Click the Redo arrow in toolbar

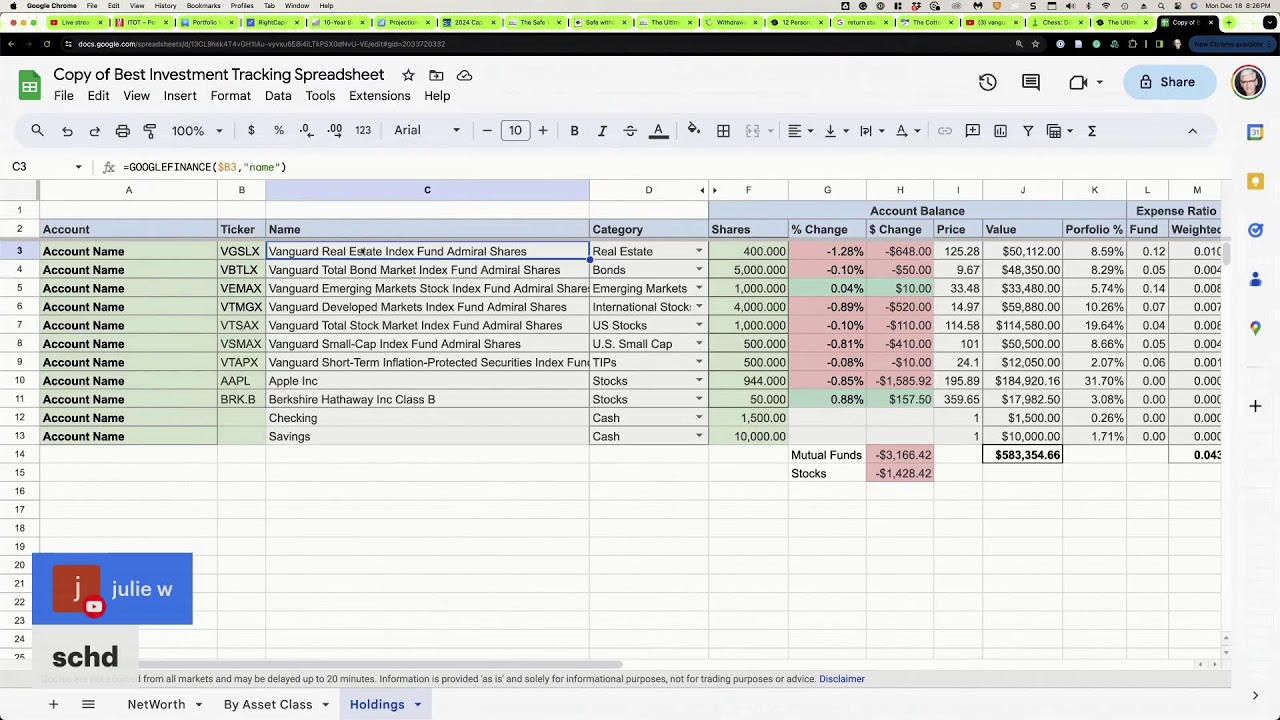95,131
